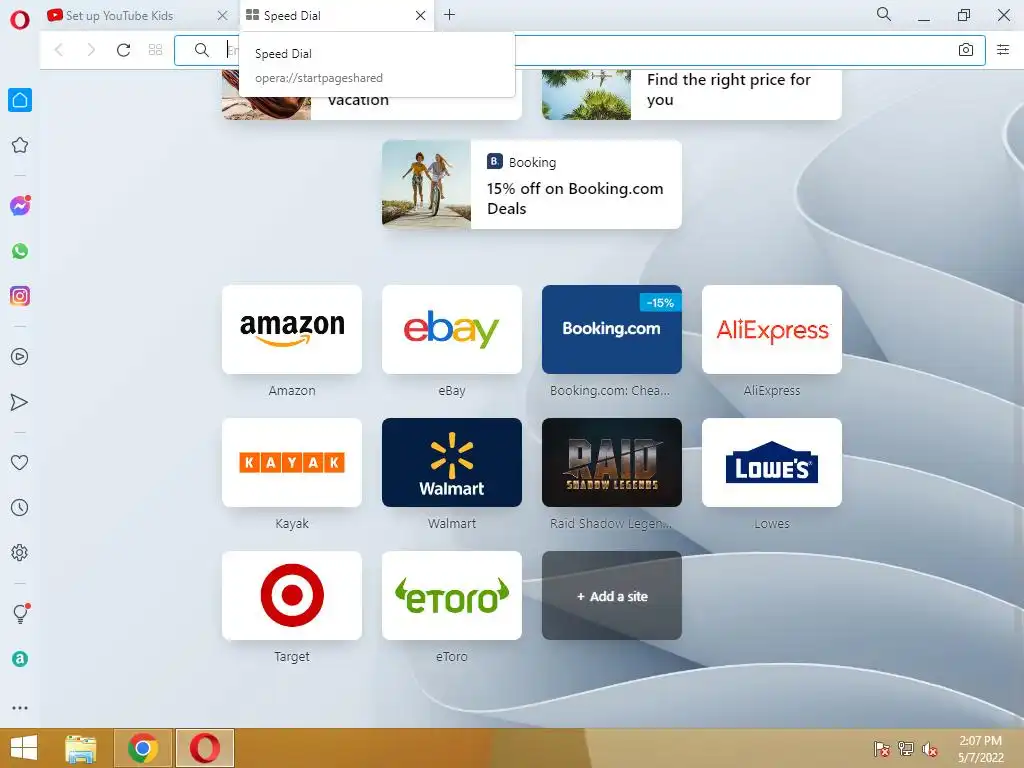The image size is (1024, 768).
Task: Click the Search tabs magnifier icon
Action: (884, 14)
